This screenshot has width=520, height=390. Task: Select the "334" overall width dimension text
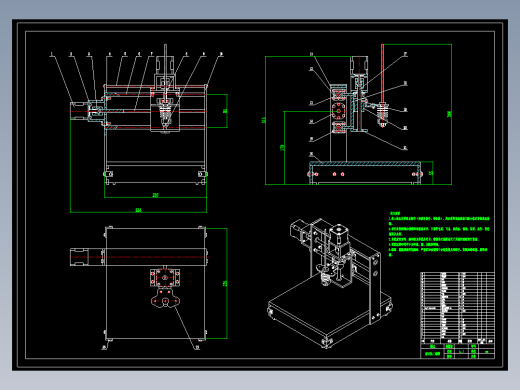[x=138, y=210]
